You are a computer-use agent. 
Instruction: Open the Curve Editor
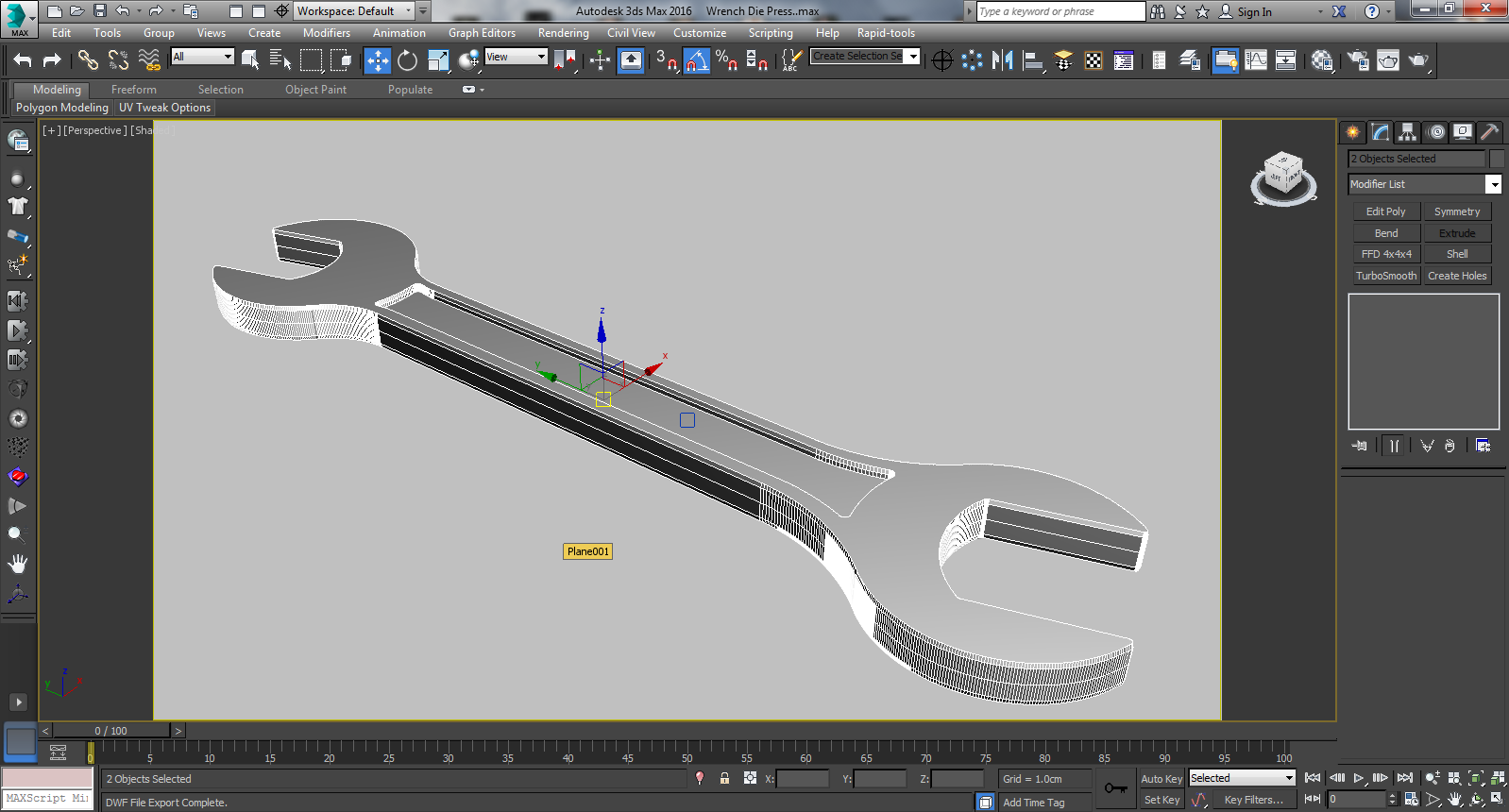point(1256,60)
